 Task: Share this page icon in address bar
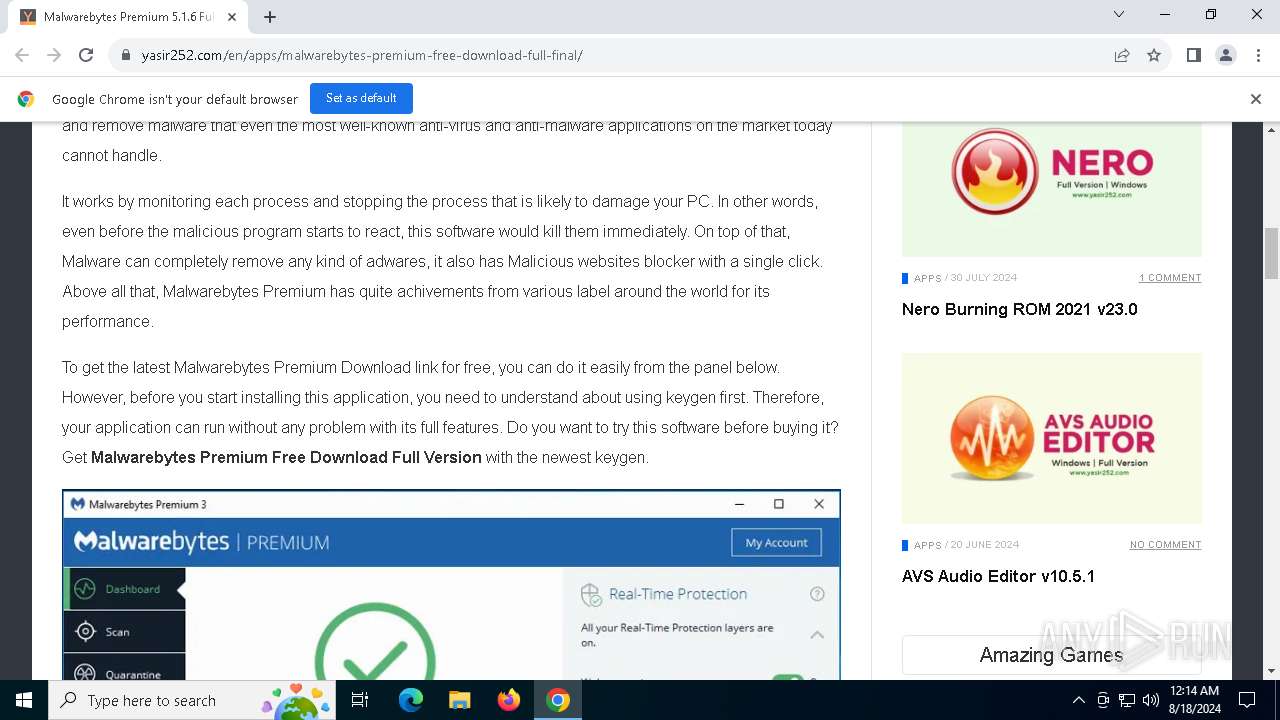(x=1122, y=55)
